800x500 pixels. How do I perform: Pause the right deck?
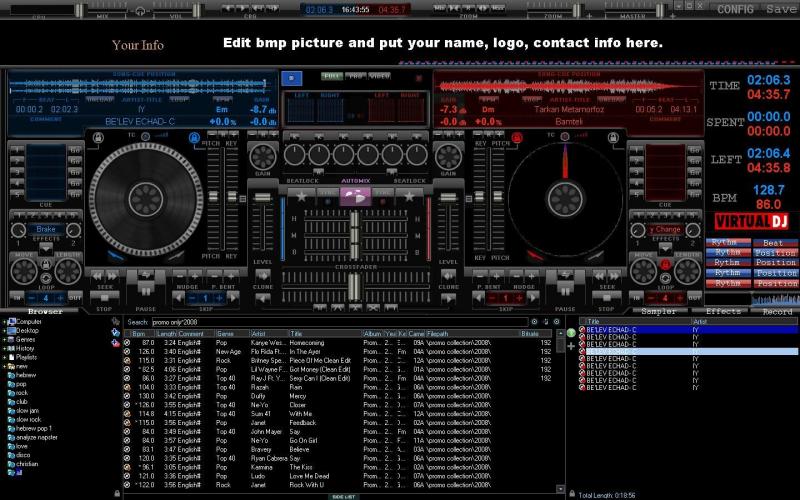pyautogui.click(x=565, y=292)
